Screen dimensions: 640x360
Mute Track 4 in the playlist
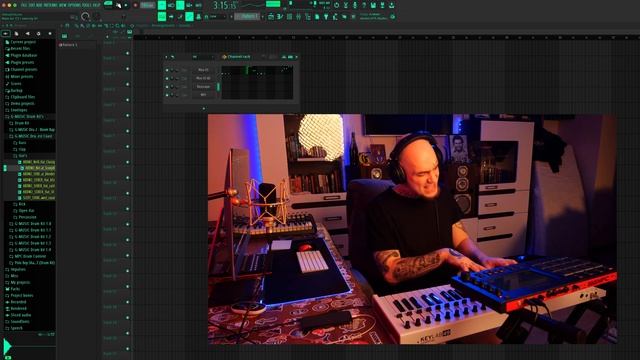coord(127,100)
